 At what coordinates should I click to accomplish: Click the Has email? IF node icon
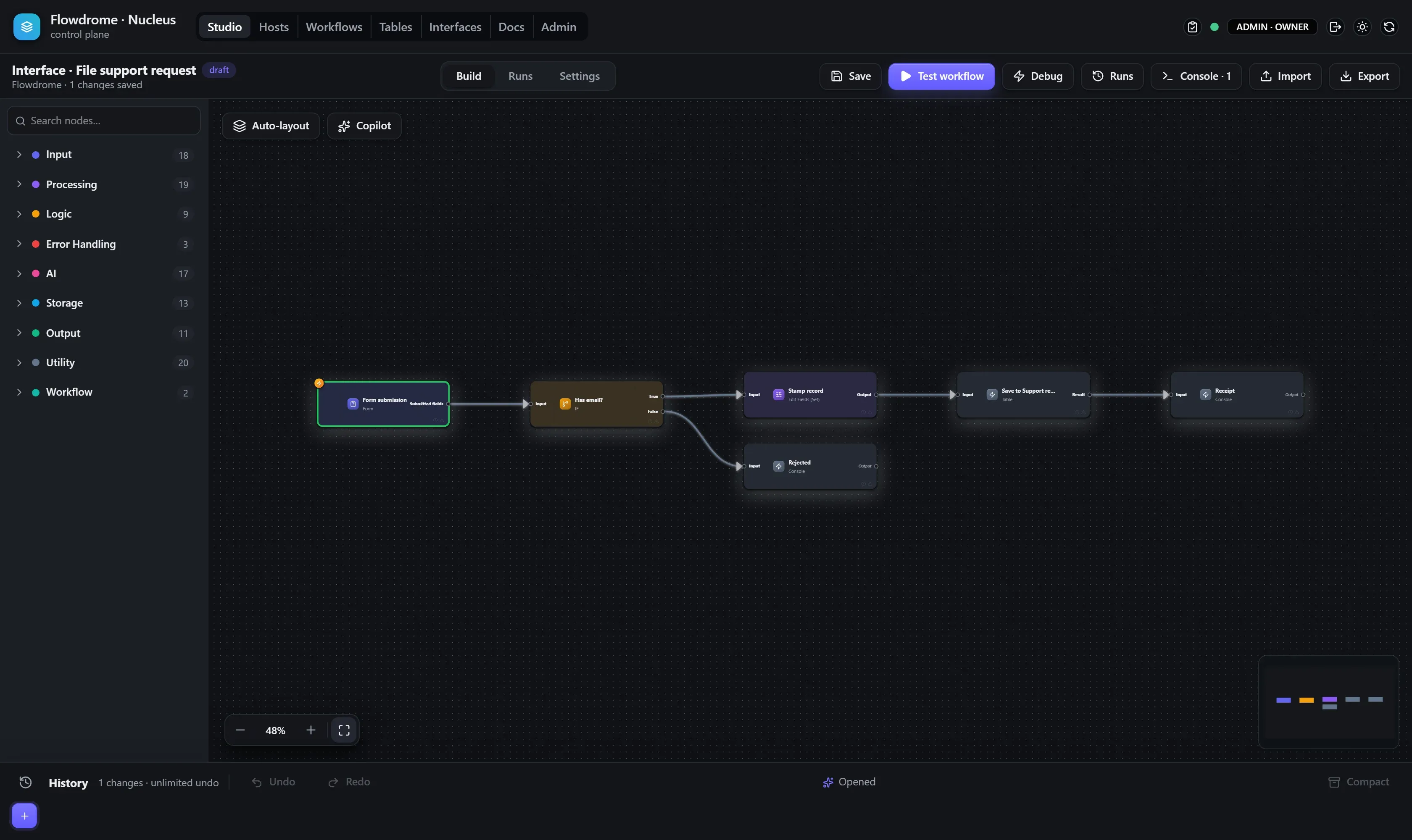point(565,404)
